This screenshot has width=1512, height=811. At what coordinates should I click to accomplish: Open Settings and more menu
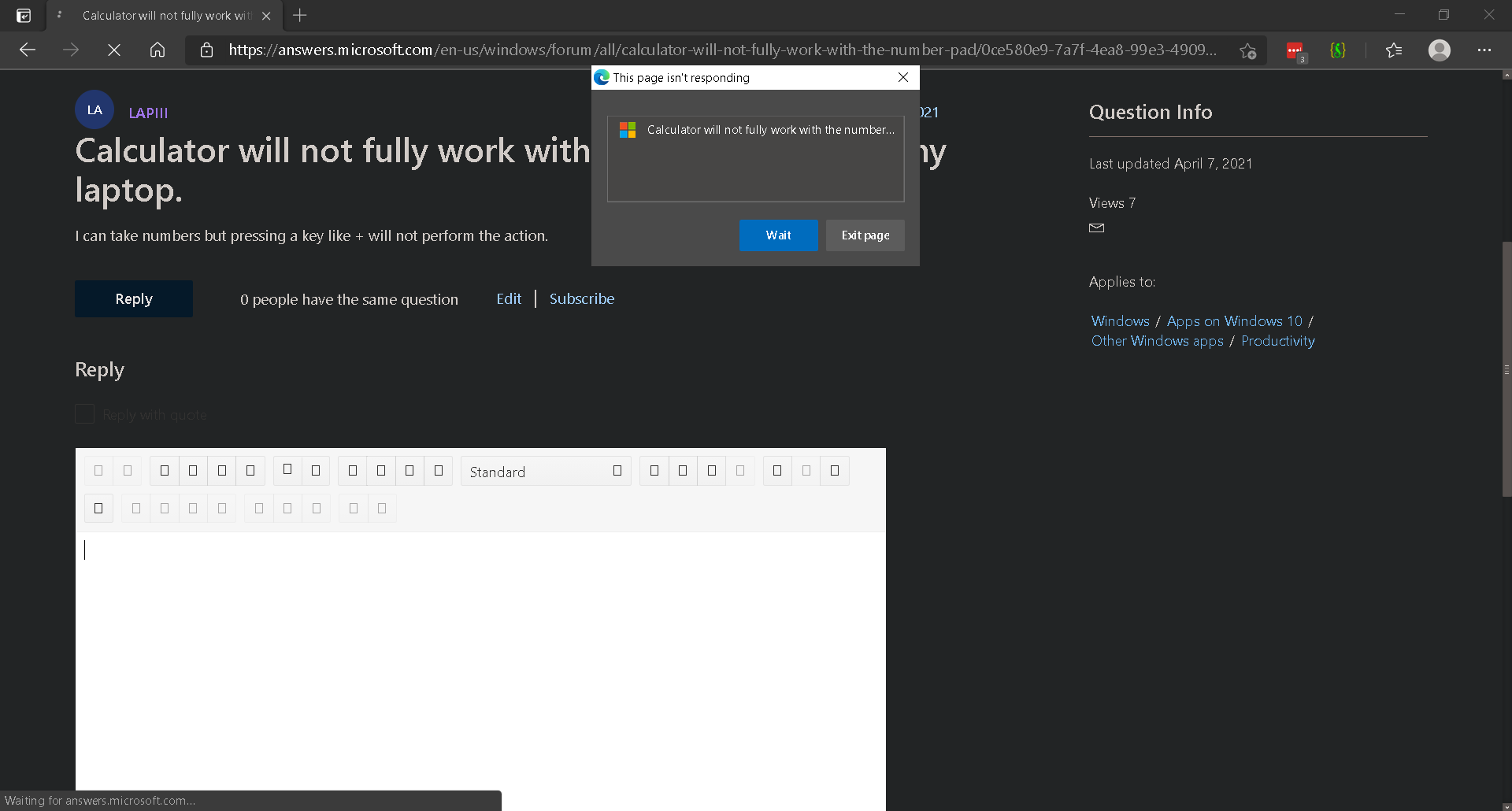pyautogui.click(x=1484, y=50)
